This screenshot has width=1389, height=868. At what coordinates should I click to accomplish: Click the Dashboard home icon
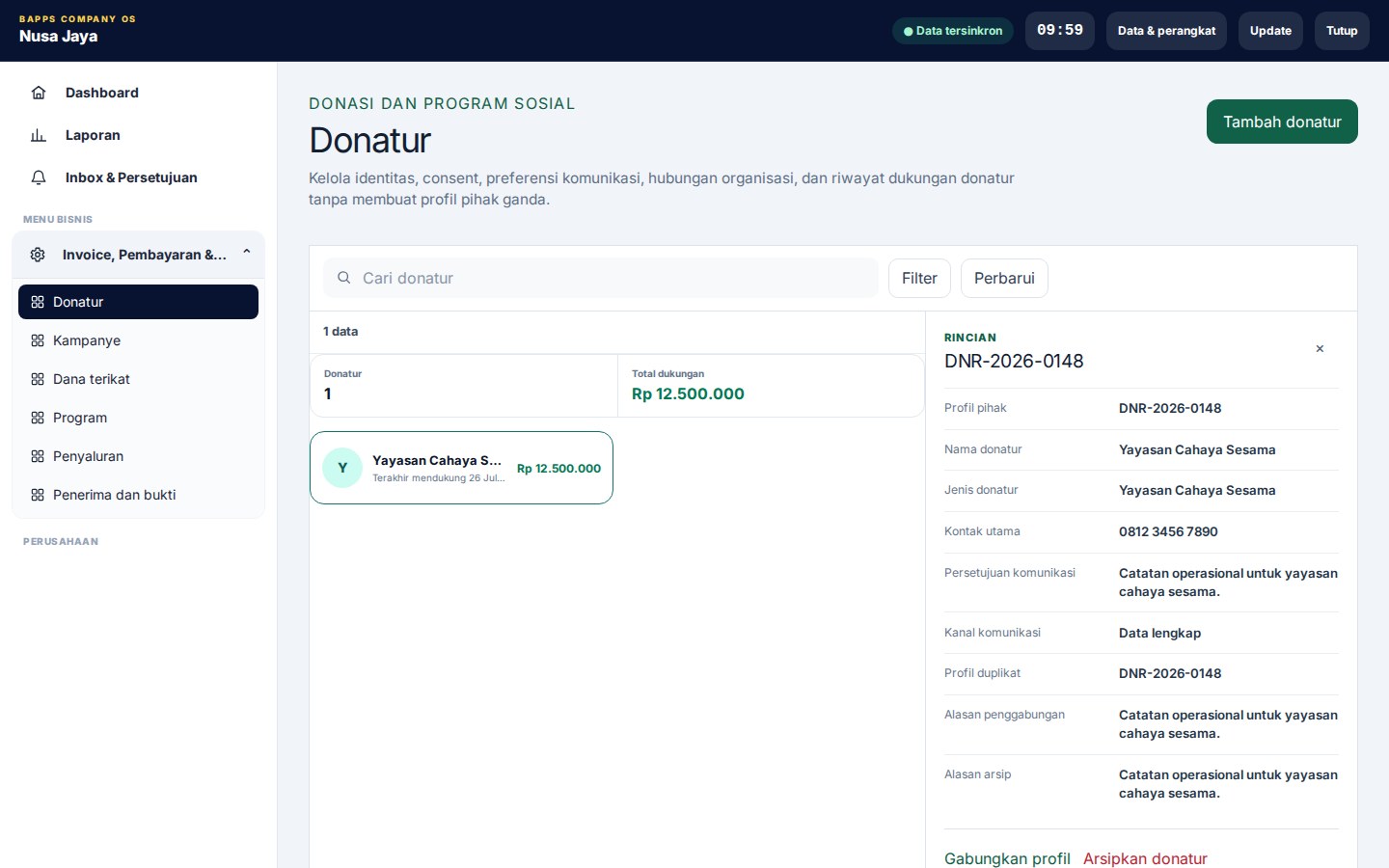pyautogui.click(x=39, y=93)
